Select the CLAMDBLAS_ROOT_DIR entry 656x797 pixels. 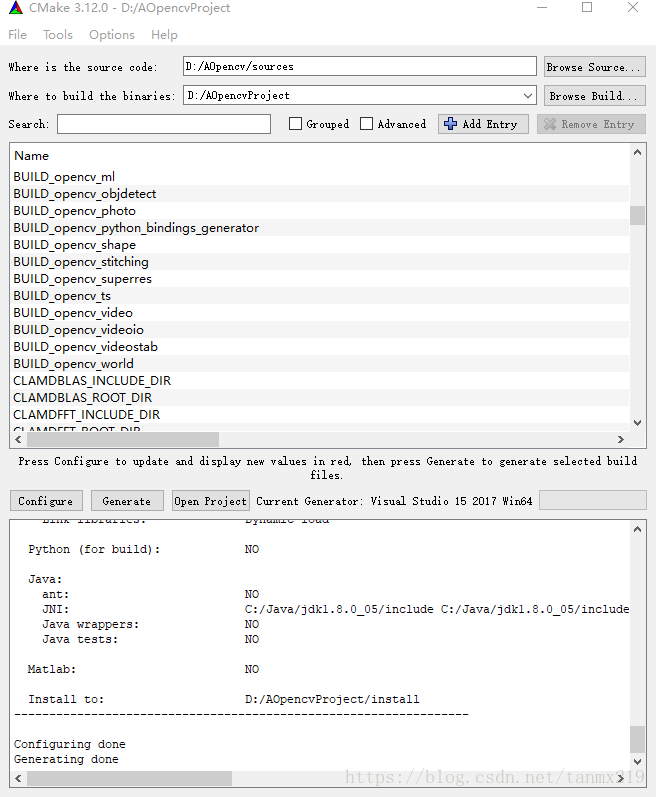point(320,398)
